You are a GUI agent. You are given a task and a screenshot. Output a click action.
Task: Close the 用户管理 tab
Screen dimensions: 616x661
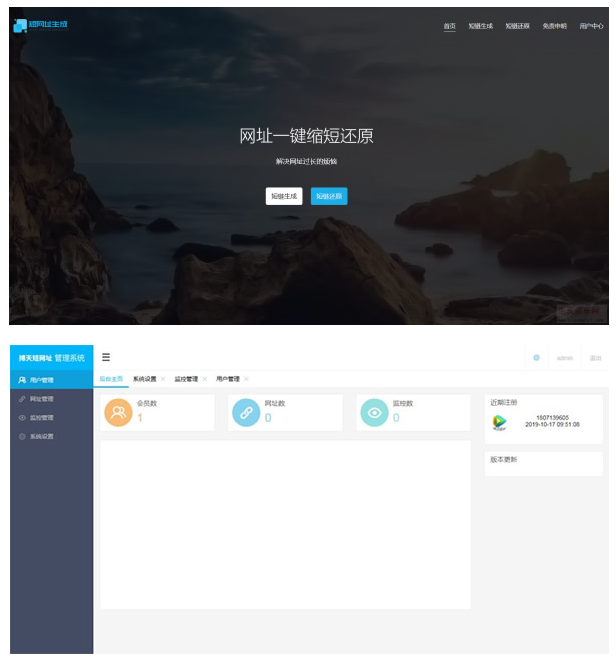point(246,379)
